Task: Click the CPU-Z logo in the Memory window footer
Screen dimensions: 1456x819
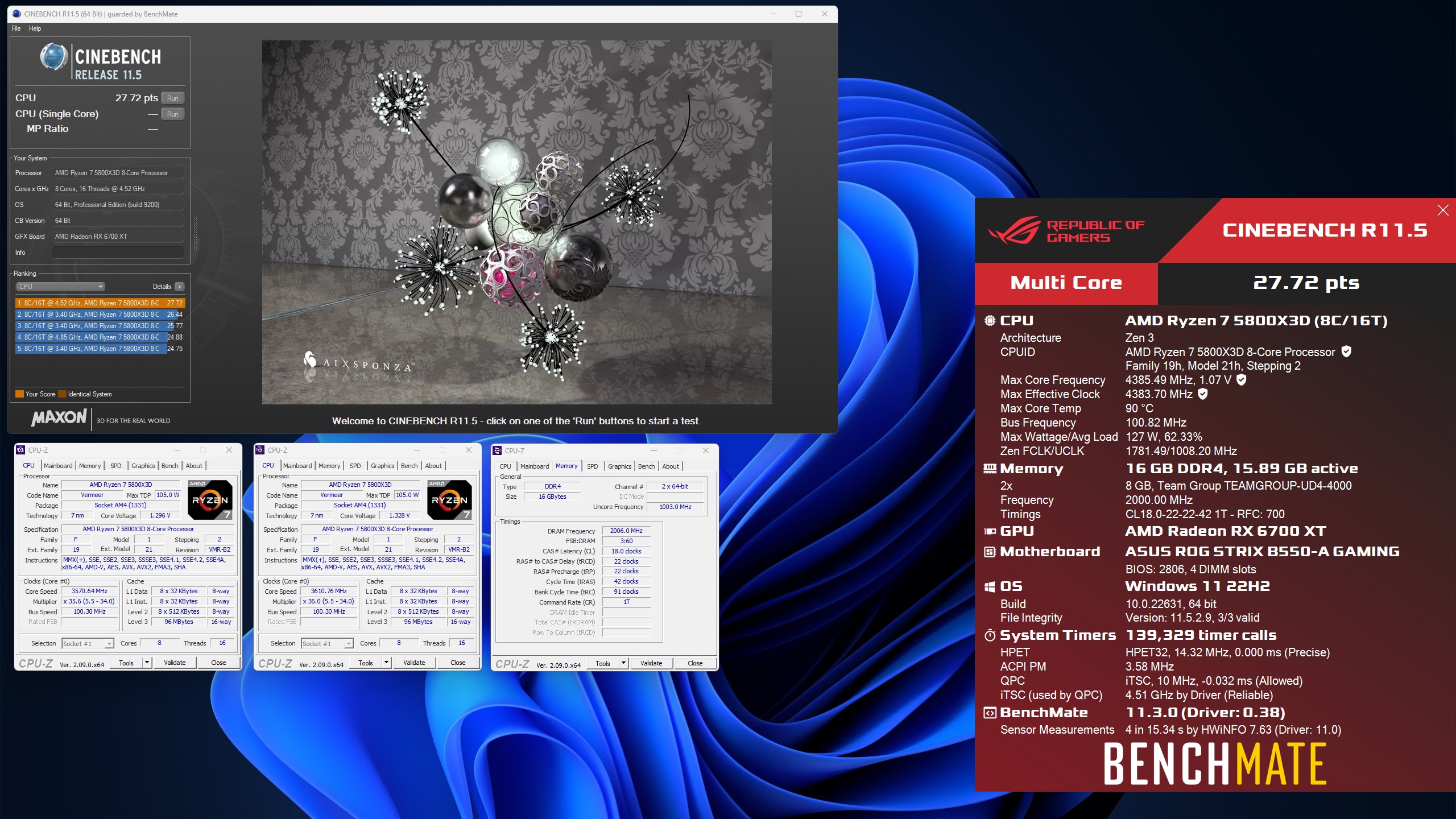Action: tap(512, 664)
